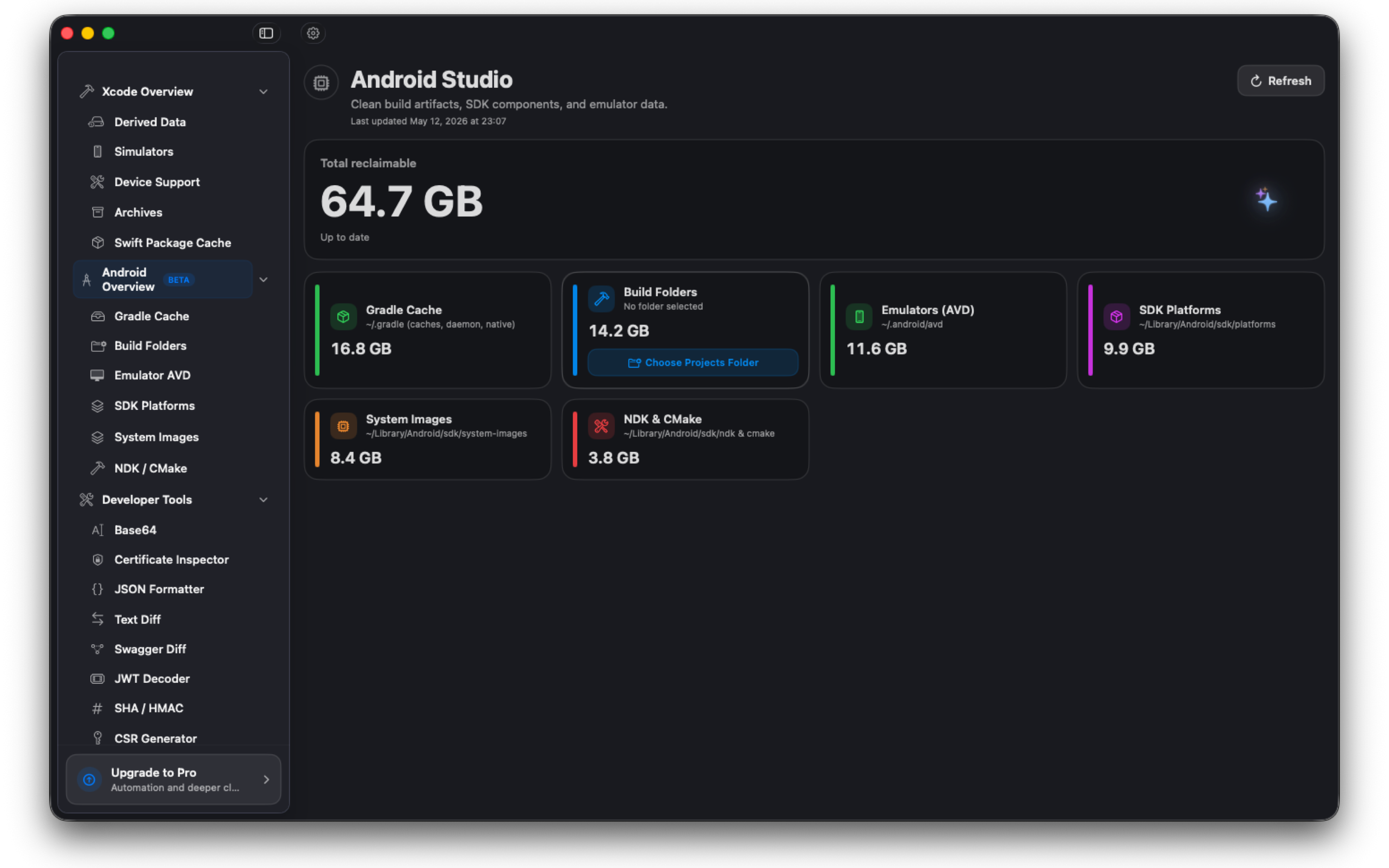1389x868 pixels.
Task: Click Upgrade to Pro banner
Action: coord(173,780)
